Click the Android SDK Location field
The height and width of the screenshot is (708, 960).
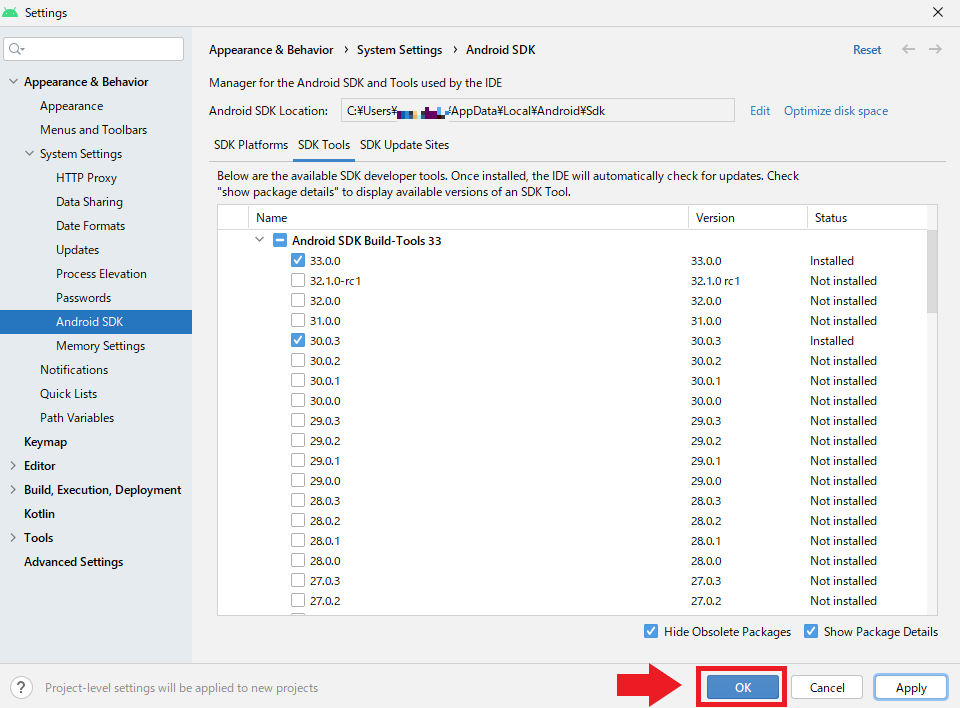click(x=538, y=110)
